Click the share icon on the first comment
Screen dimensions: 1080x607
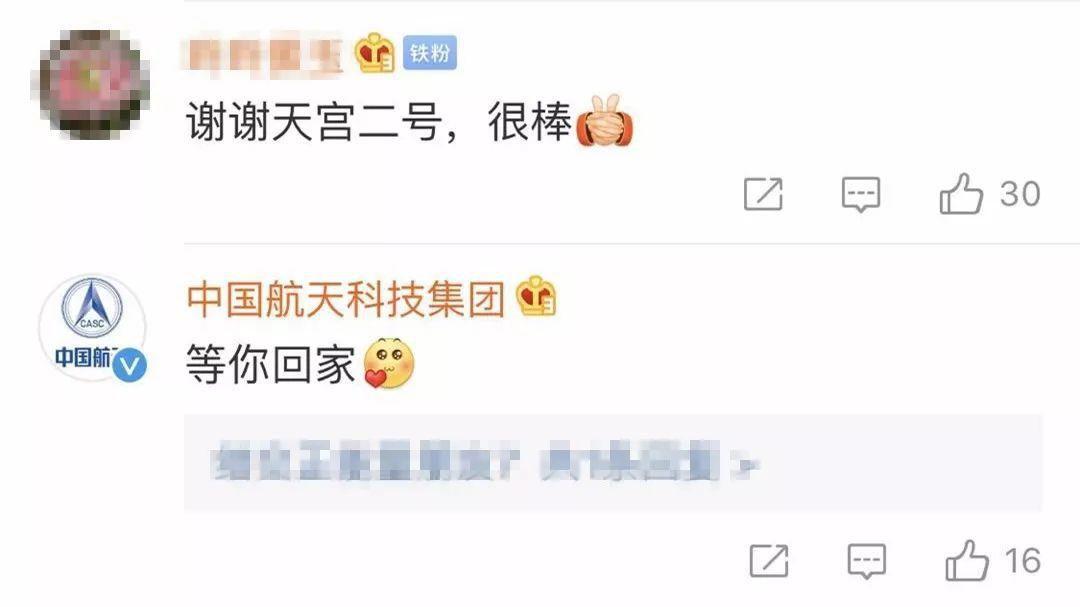coord(763,194)
